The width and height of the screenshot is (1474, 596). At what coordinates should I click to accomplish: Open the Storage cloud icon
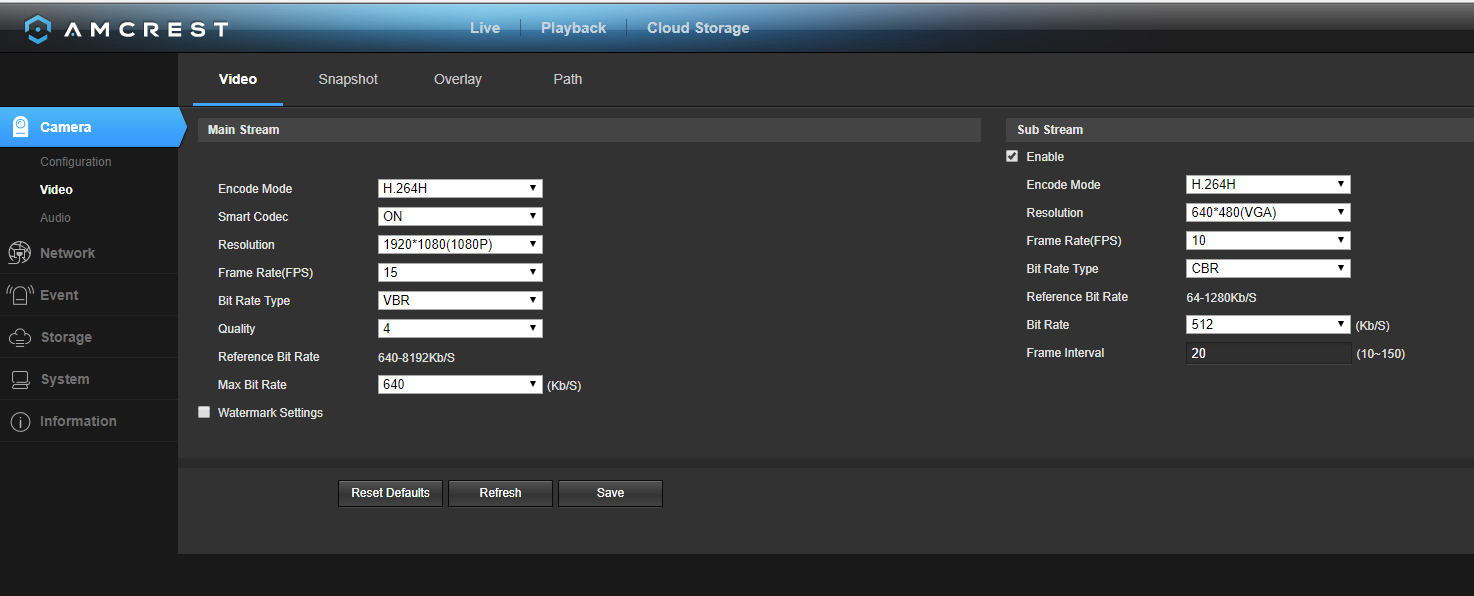[19, 338]
